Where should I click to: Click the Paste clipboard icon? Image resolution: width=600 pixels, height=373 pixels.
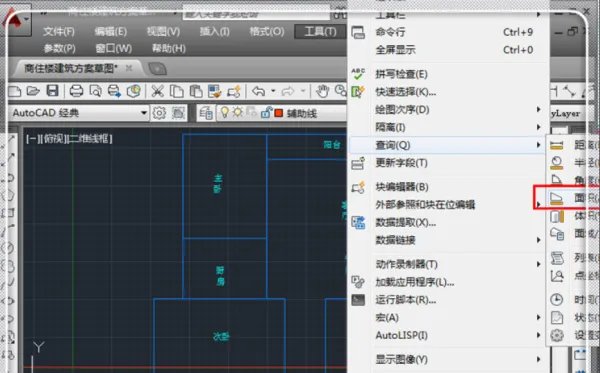(x=196, y=91)
